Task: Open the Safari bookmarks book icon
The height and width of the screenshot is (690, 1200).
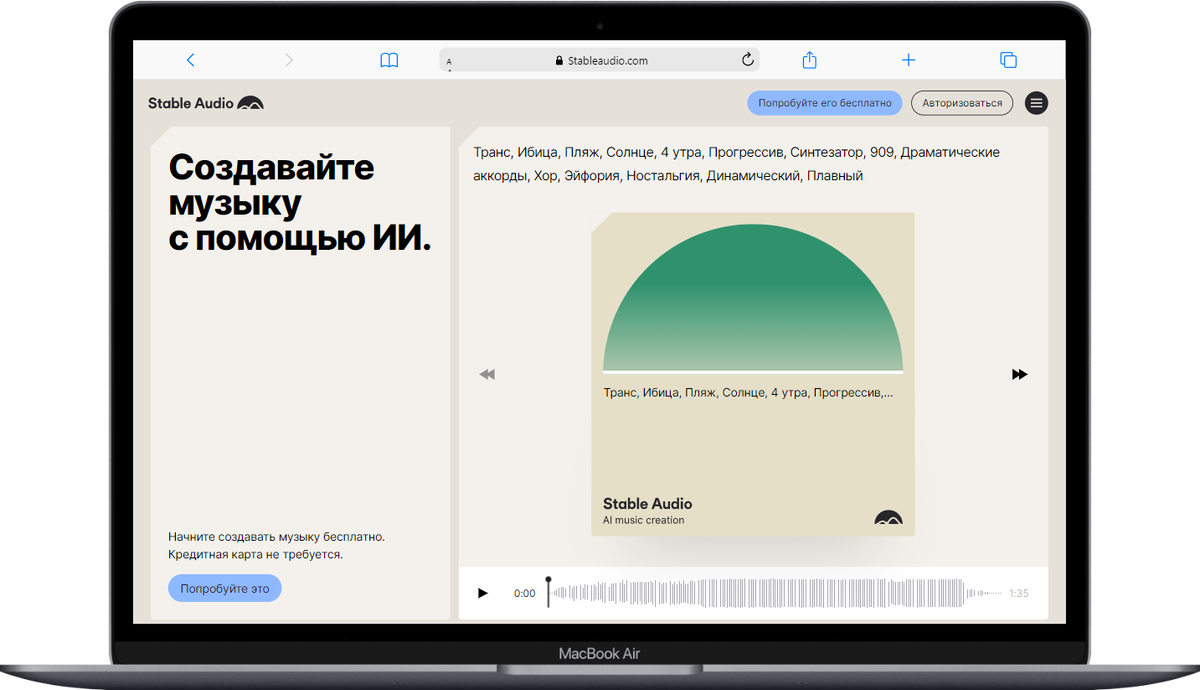Action: coord(389,60)
